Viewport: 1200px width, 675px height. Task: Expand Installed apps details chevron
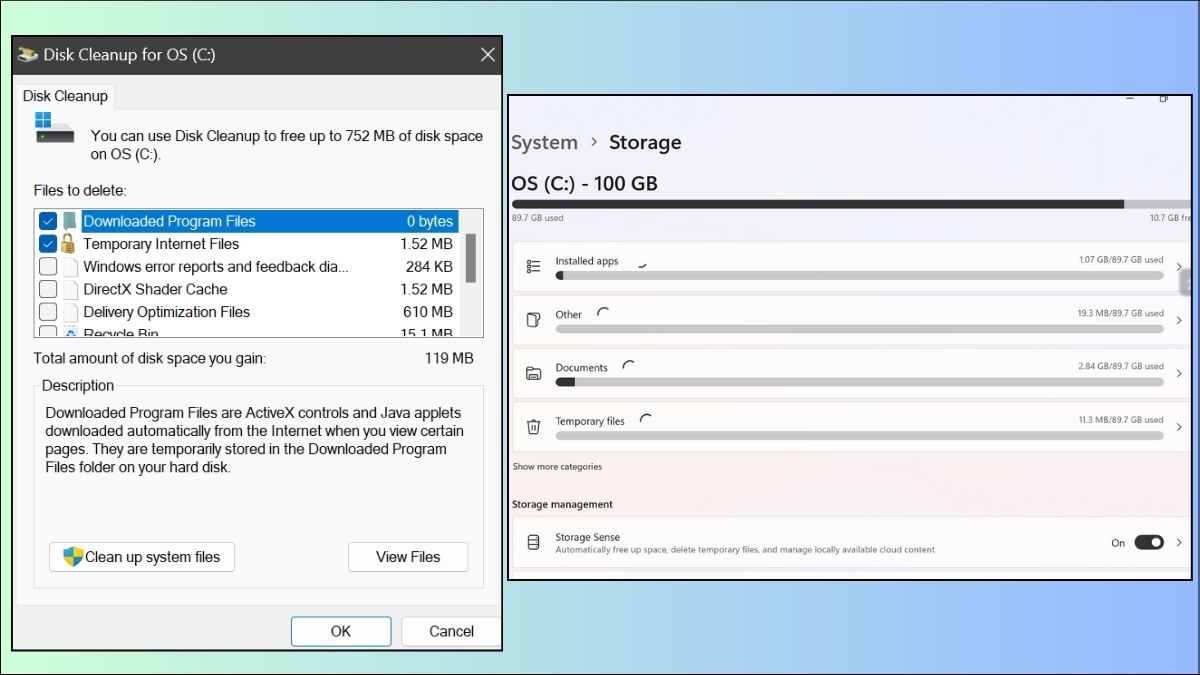(1180, 267)
